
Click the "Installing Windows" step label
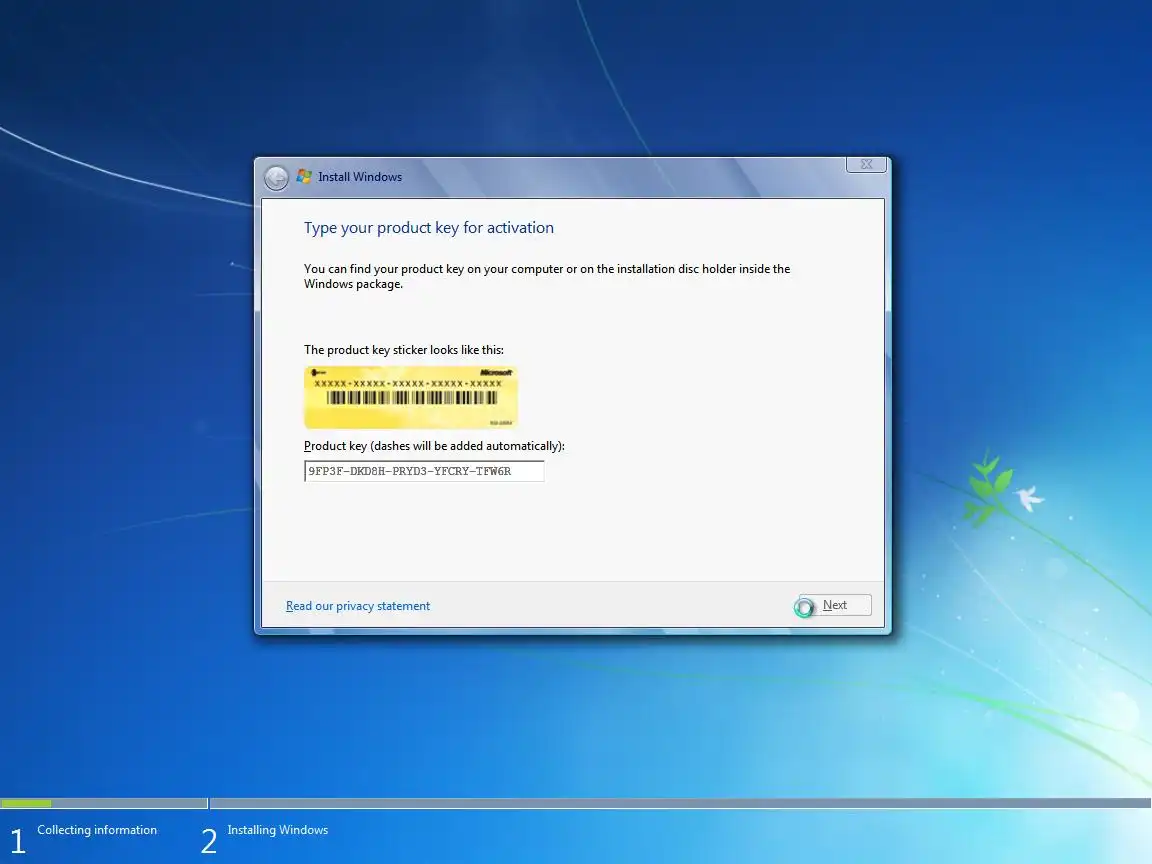[278, 829]
